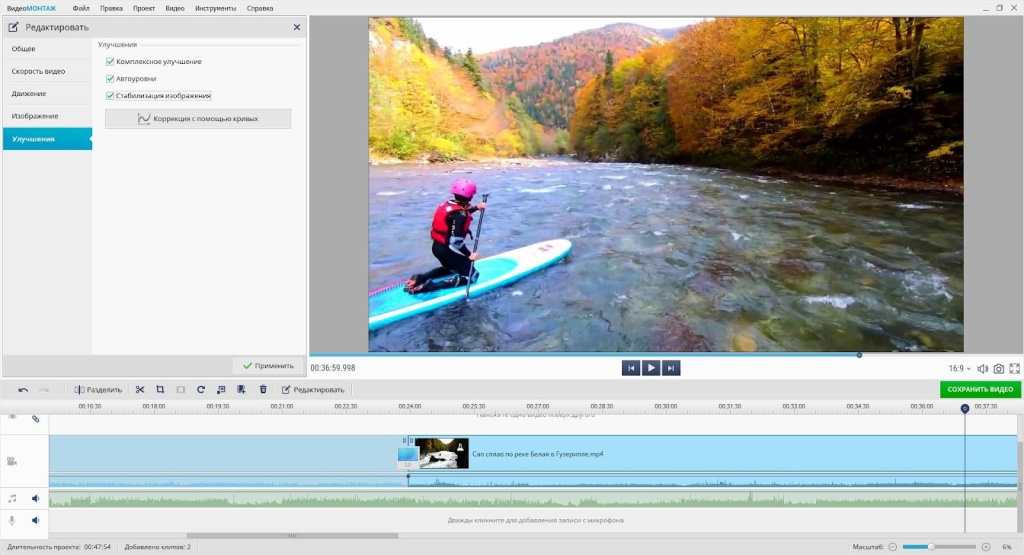
Task: Mute the music track speaker
Action: [x=35, y=498]
